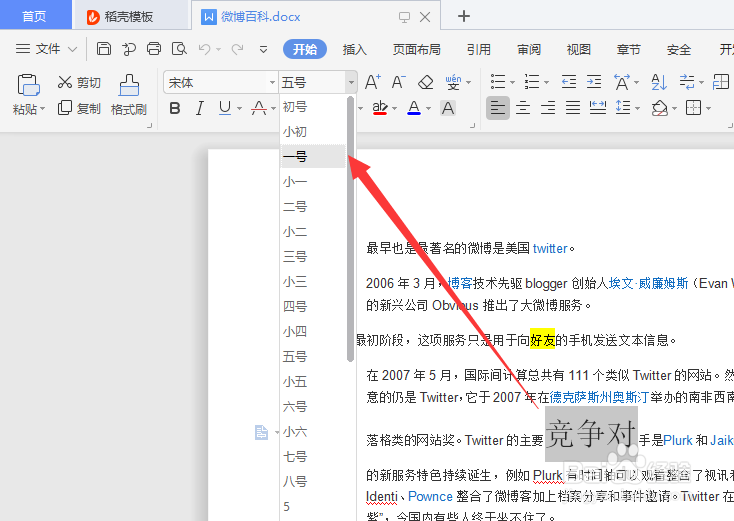Viewport: 734px width, 521px height.
Task: Click the line spacing icon
Action: tap(623, 107)
